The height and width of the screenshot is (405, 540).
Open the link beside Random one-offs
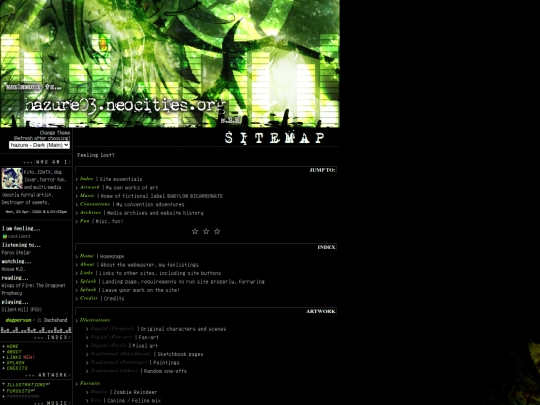point(114,371)
